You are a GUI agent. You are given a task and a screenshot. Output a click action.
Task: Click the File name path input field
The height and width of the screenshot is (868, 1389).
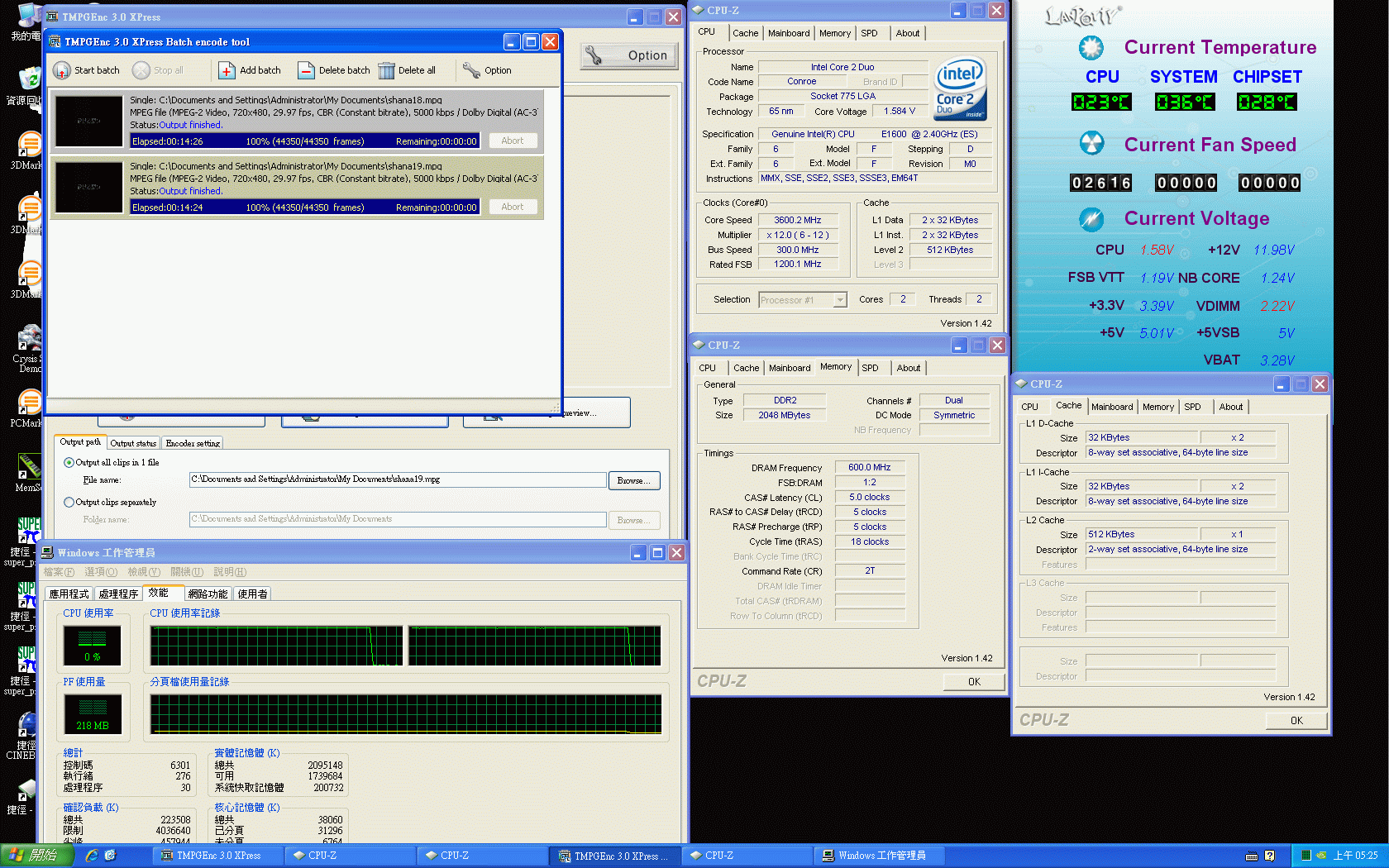(x=398, y=479)
